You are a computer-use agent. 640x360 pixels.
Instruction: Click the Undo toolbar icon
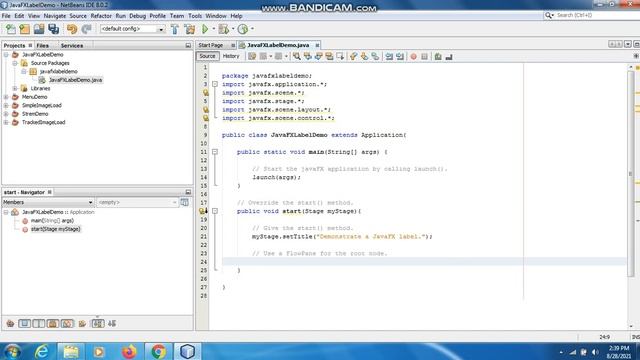(x=72, y=29)
